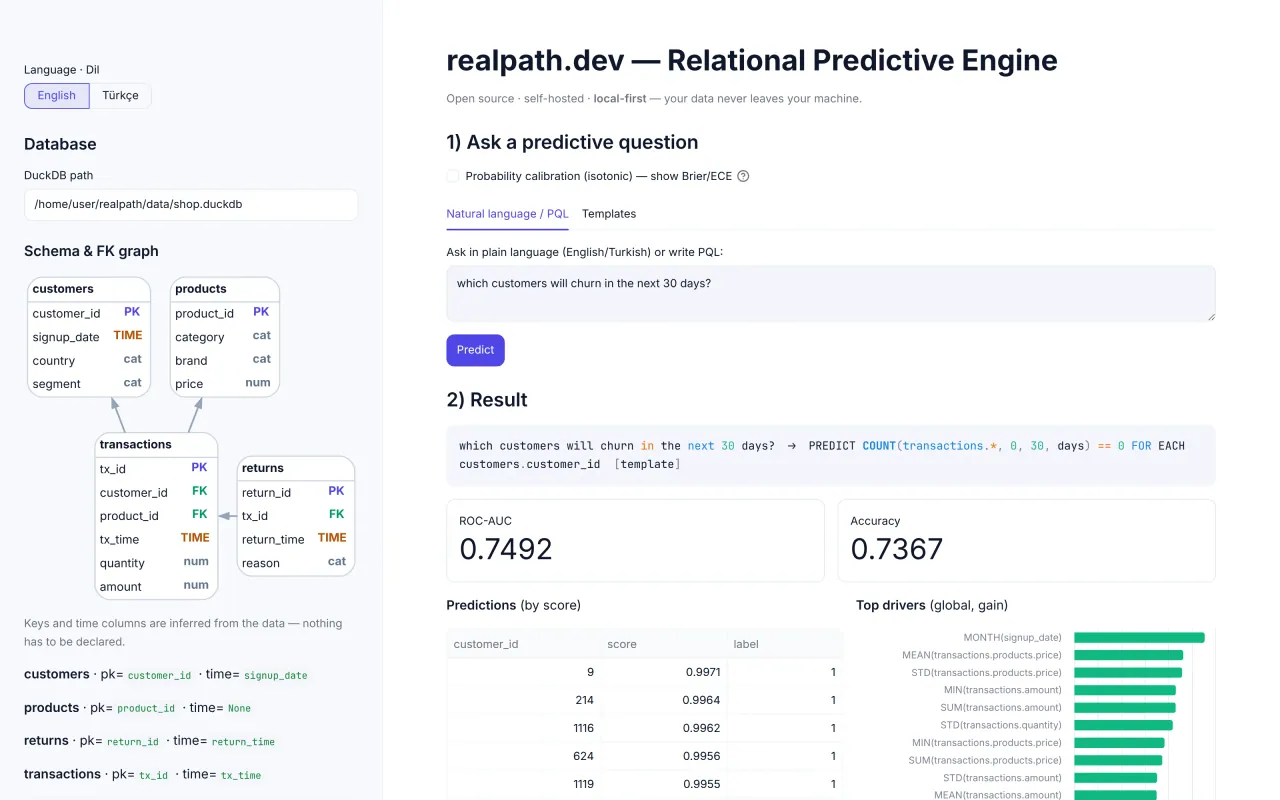Click score cell 0.9971
Viewport: 1280px width, 800px height.
664,672
